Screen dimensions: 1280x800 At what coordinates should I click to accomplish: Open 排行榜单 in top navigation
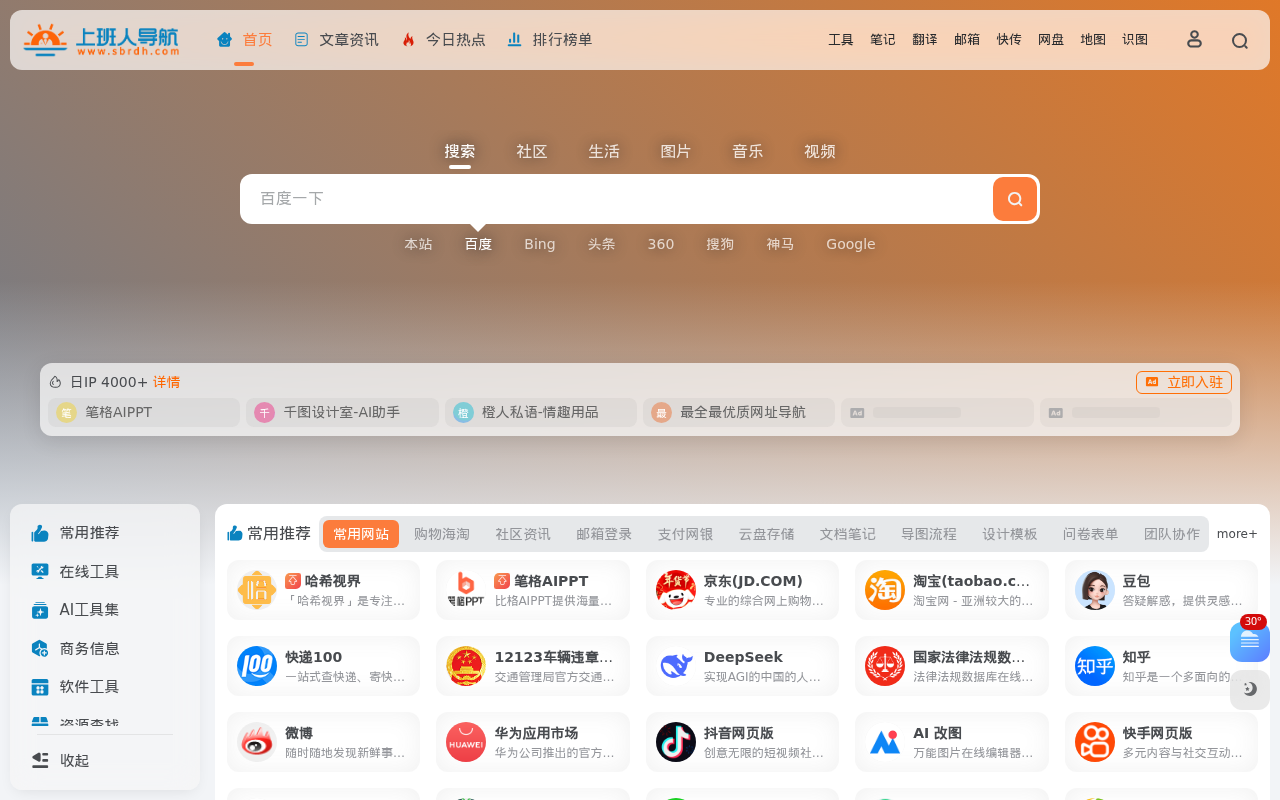pos(550,40)
